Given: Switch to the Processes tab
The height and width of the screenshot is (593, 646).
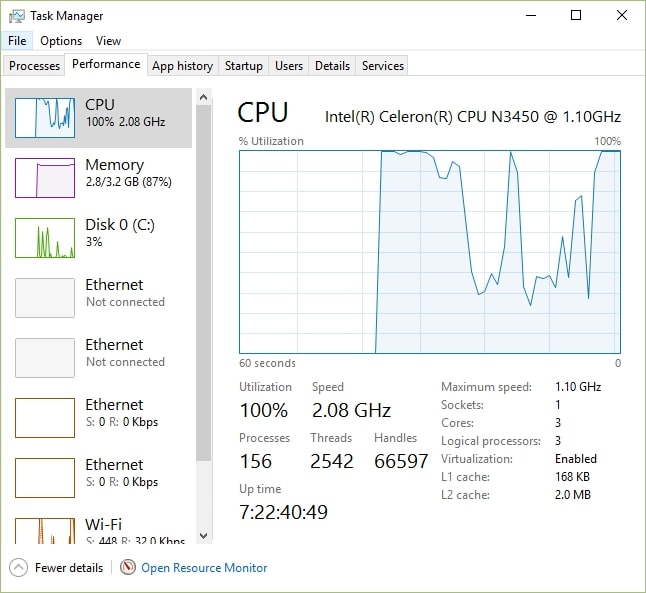Looking at the screenshot, I should click(34, 66).
